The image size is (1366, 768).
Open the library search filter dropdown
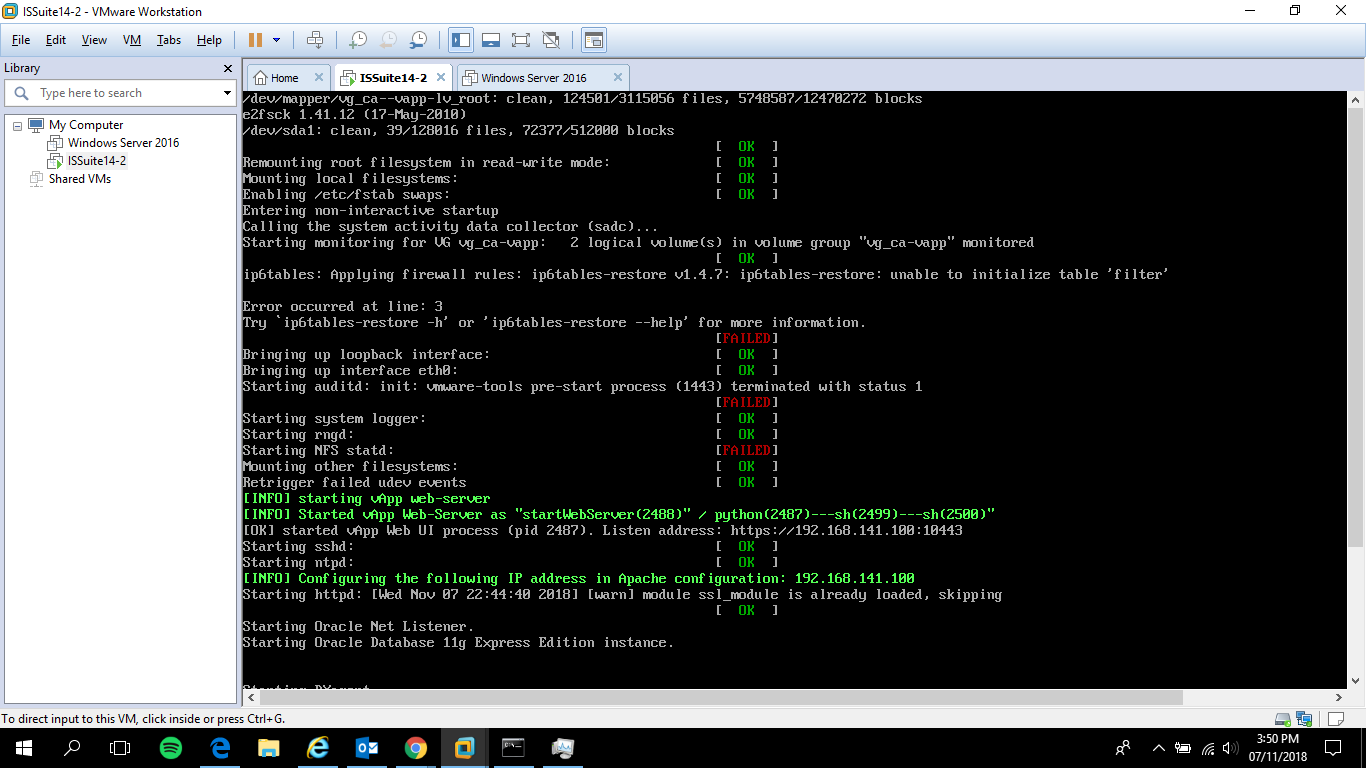[228, 93]
